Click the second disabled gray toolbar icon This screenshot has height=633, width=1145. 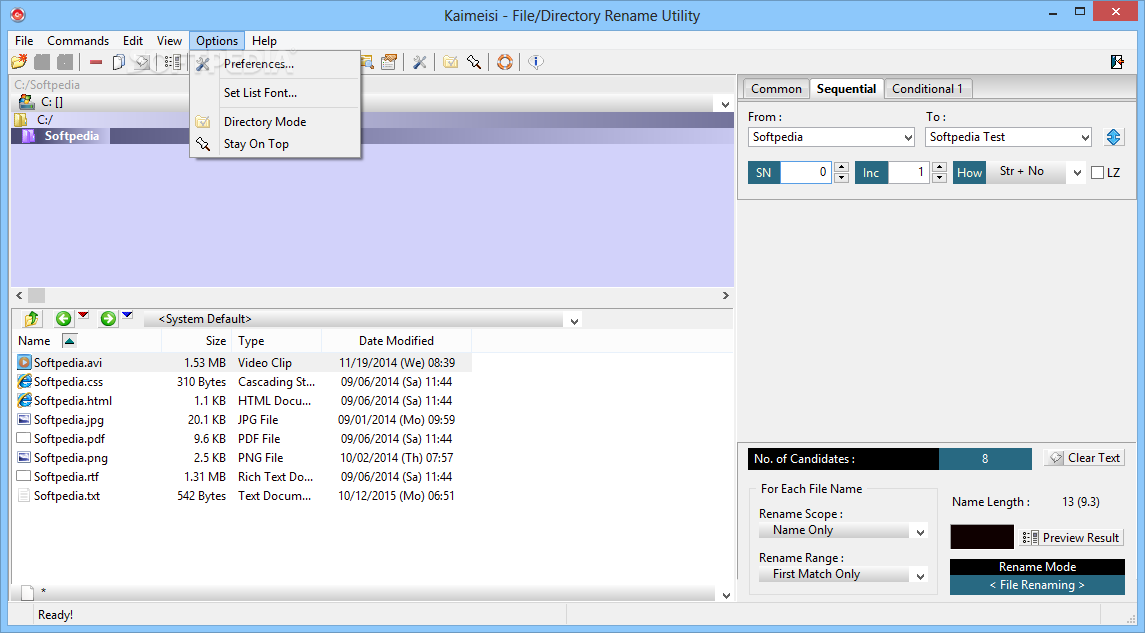tap(65, 62)
